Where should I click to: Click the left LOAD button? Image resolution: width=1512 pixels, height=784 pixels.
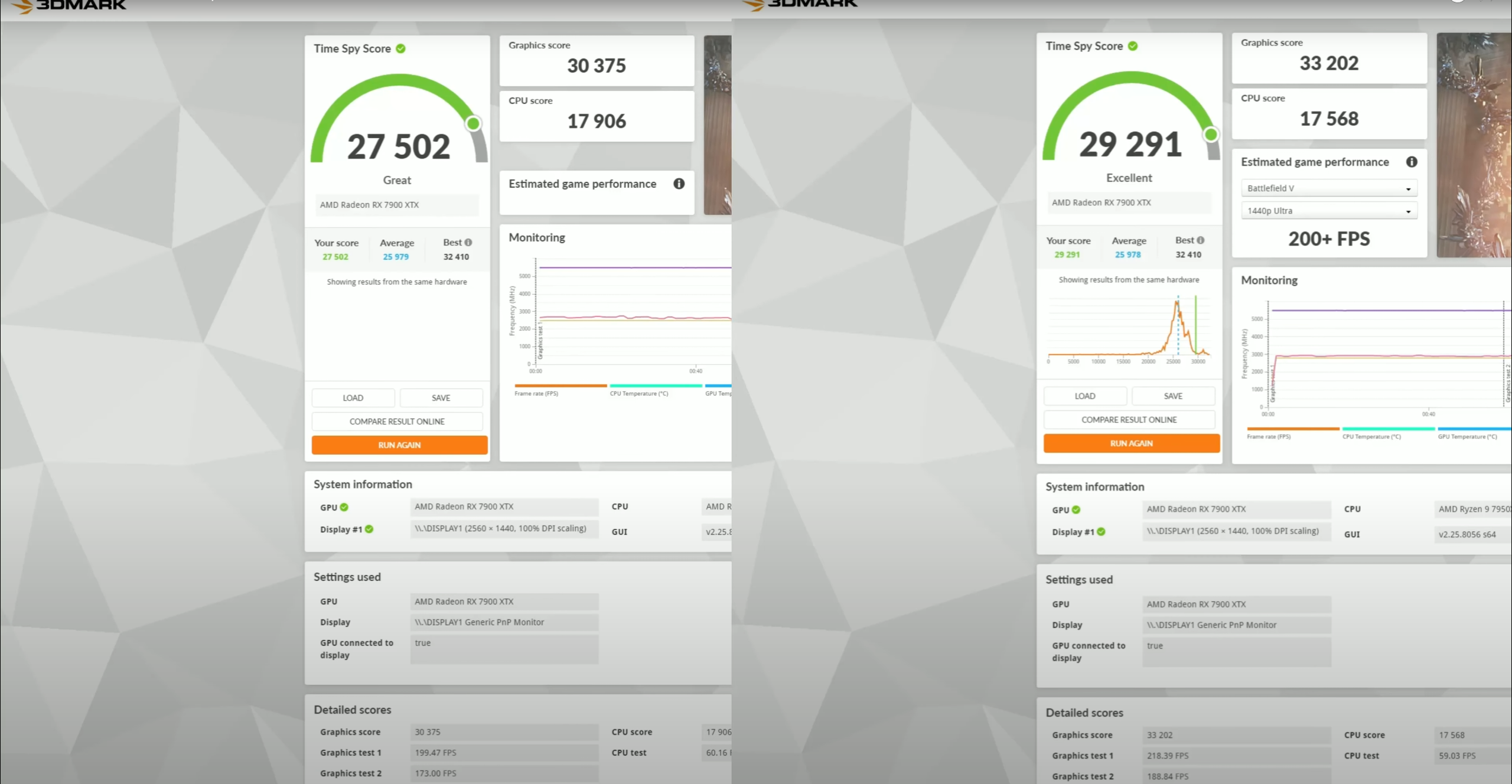[353, 398]
